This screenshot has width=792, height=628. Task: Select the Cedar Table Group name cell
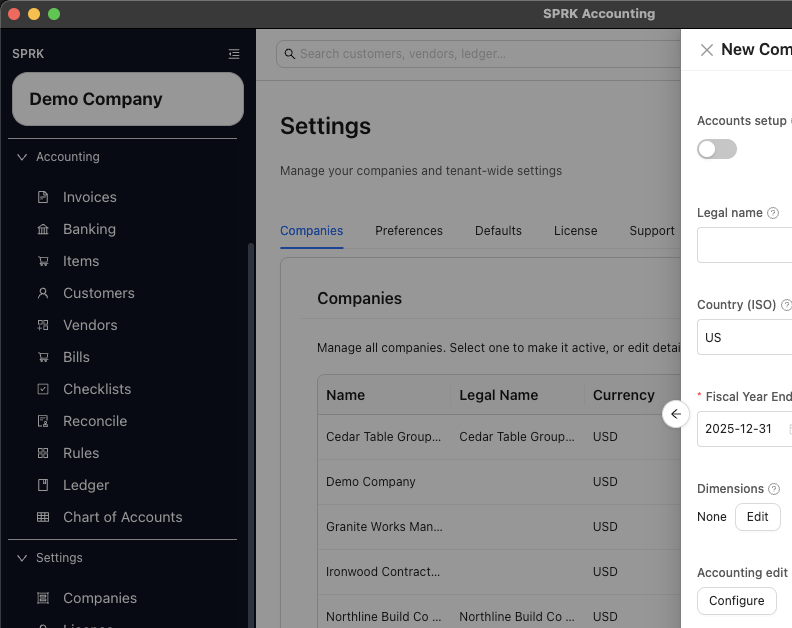click(383, 437)
